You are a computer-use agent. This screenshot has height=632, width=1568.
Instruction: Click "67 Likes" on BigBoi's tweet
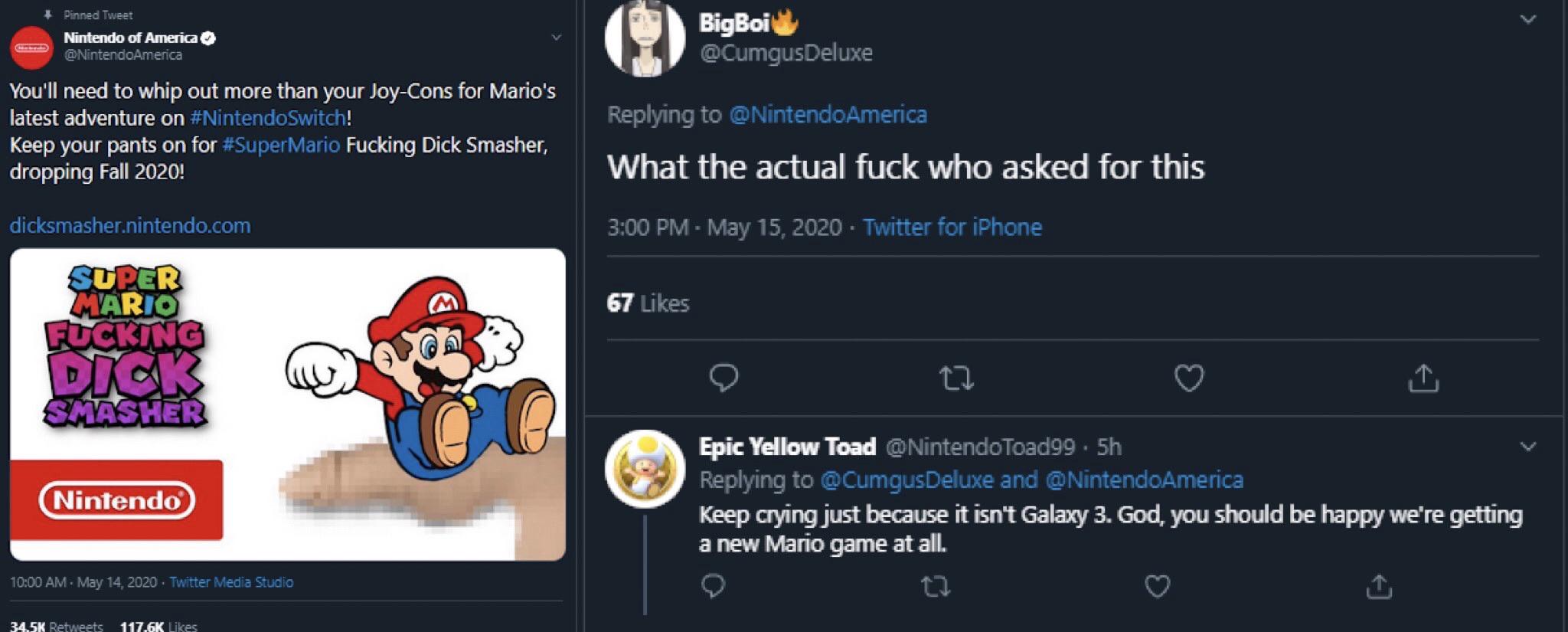pyautogui.click(x=647, y=303)
